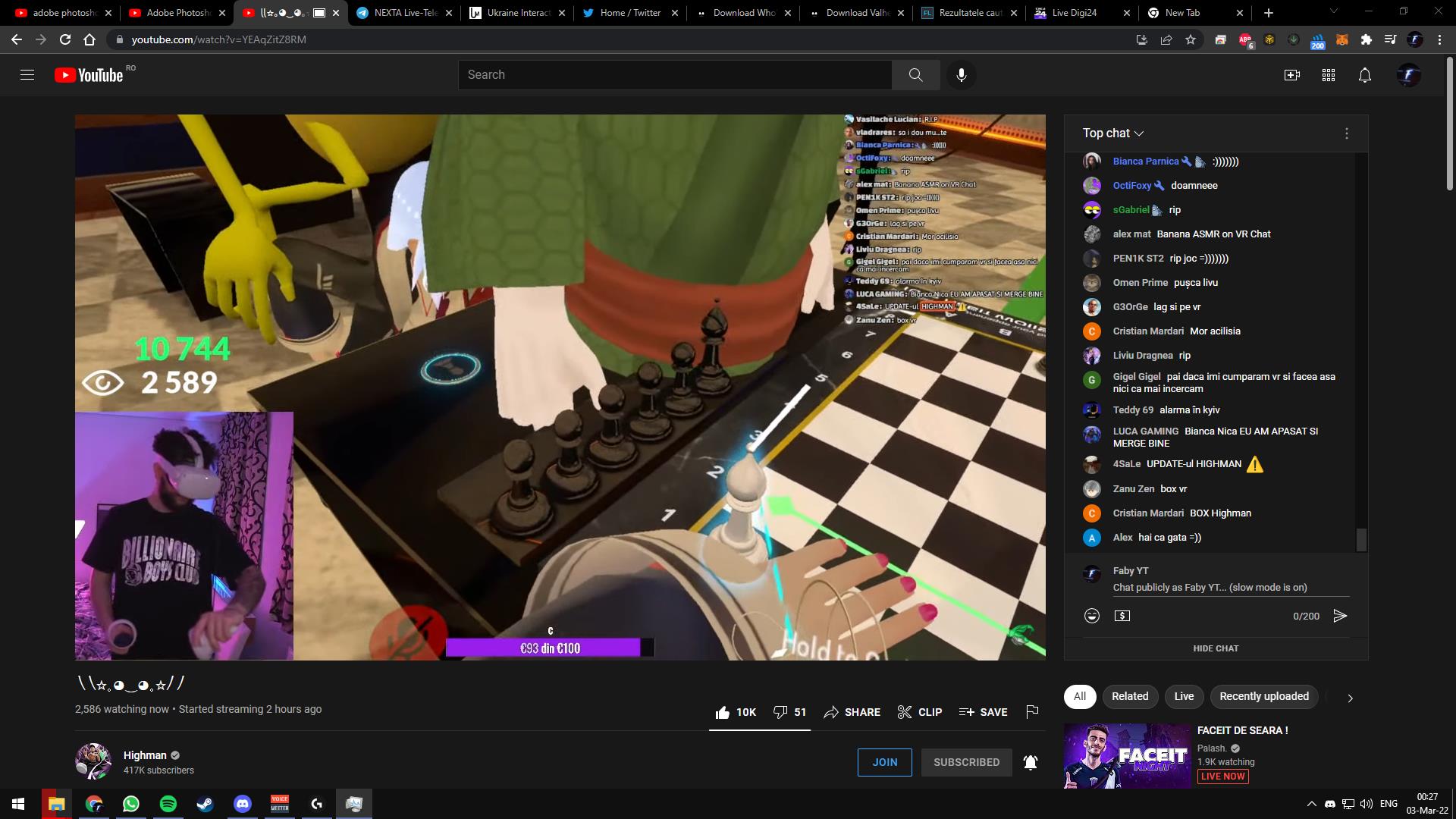The height and width of the screenshot is (819, 1456).
Task: Open the Create video camera icon
Action: point(1291,75)
